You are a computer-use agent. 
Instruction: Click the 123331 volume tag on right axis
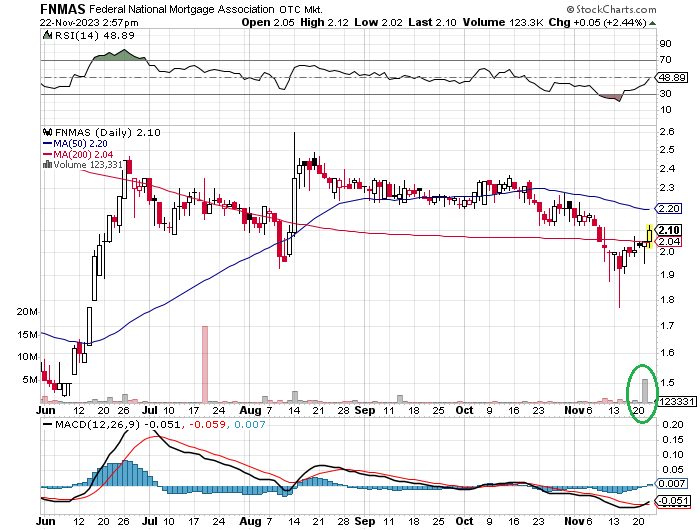676,401
